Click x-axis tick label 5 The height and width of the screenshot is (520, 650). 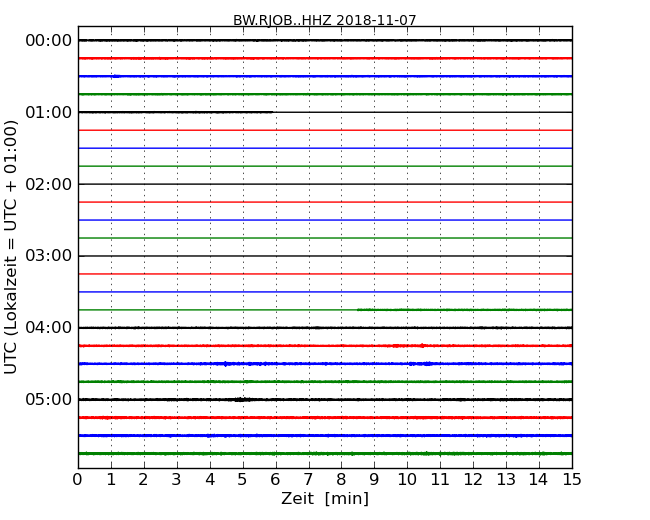click(243, 480)
